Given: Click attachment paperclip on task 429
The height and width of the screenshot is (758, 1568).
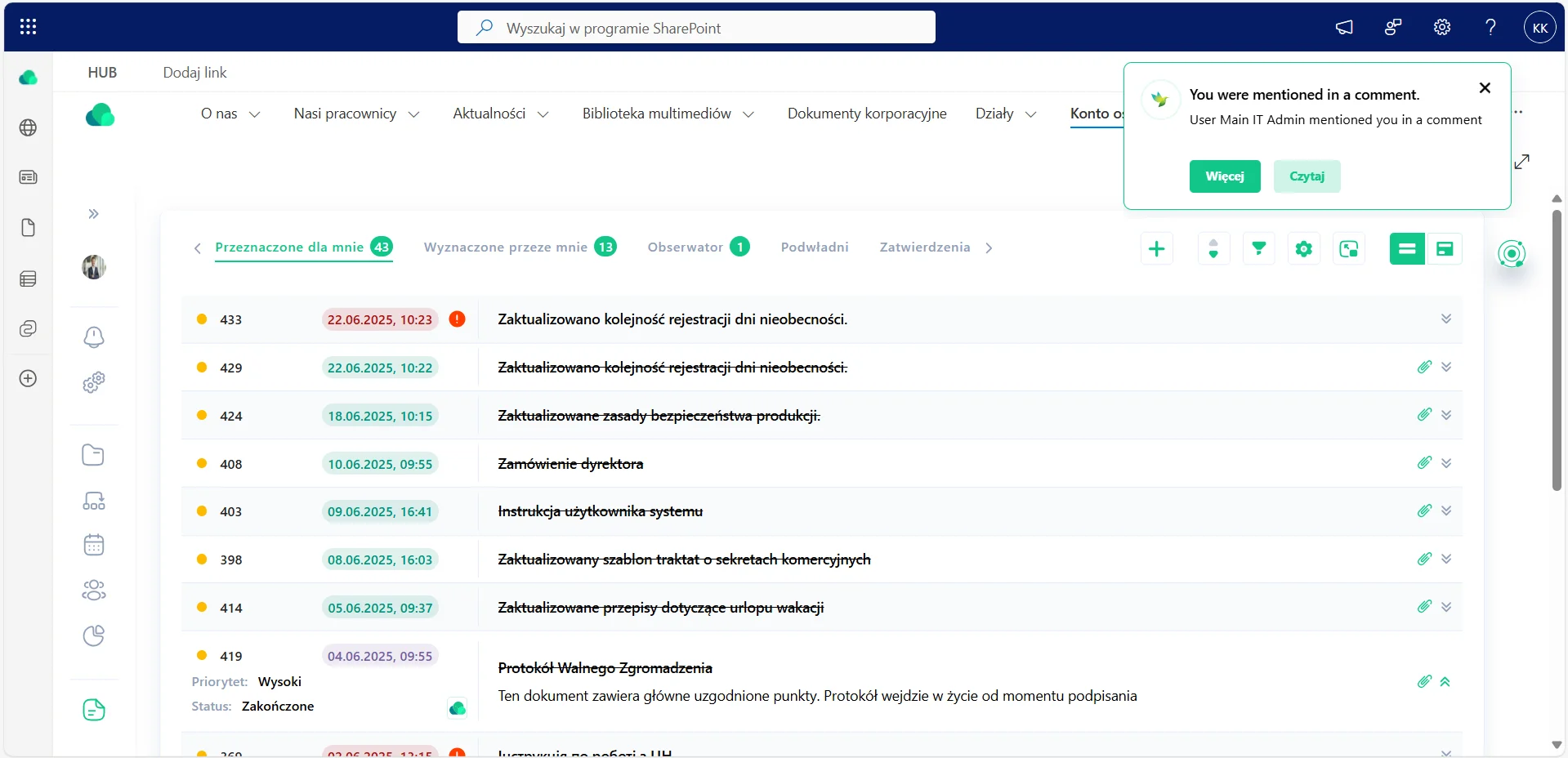Looking at the screenshot, I should click(x=1424, y=367).
